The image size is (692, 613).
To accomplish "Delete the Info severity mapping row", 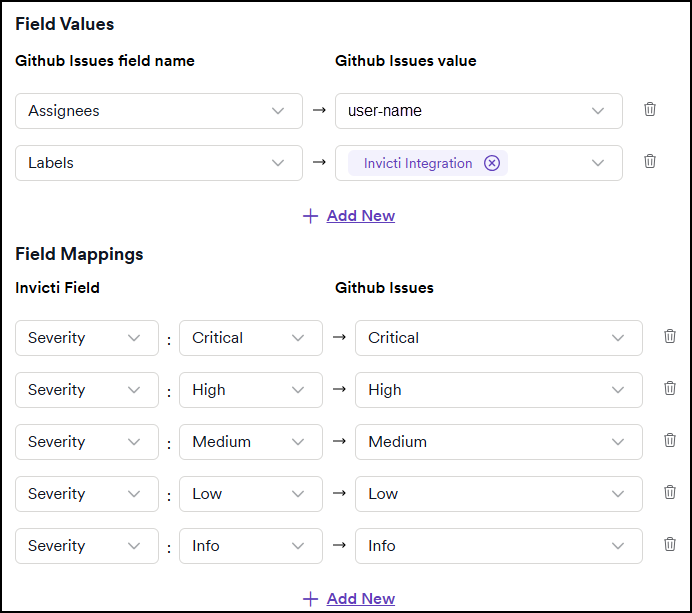I will point(669,544).
